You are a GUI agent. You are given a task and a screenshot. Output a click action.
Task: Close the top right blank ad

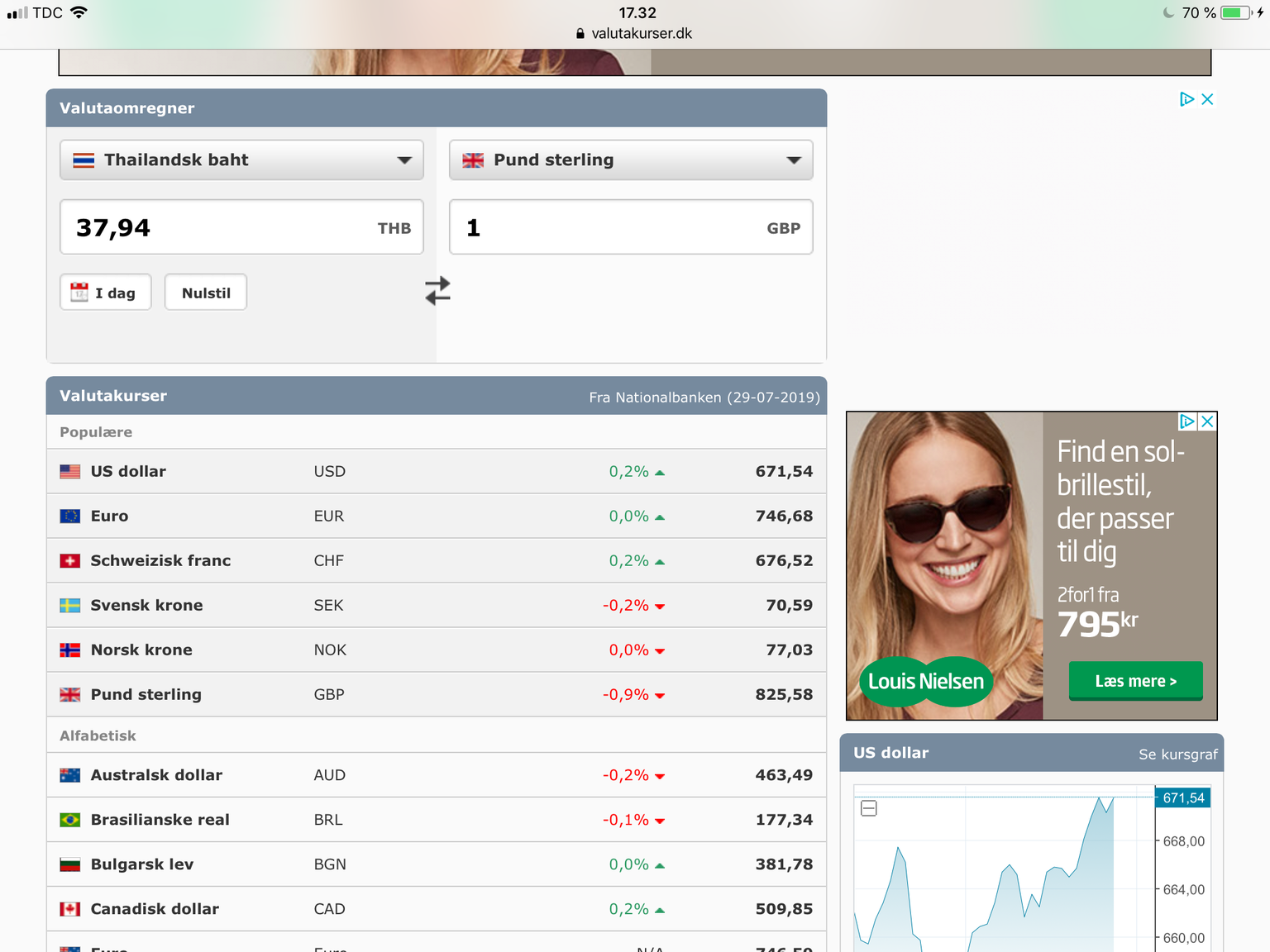tap(1207, 99)
